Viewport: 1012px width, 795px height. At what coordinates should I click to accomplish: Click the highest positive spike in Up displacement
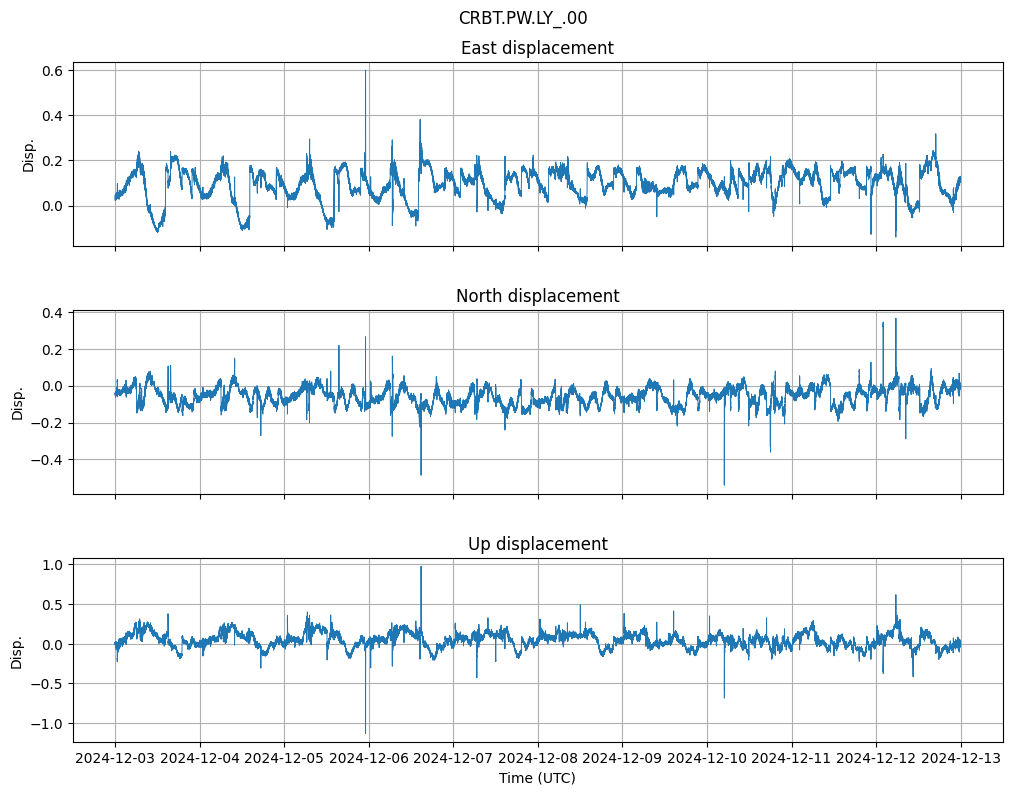[x=421, y=567]
